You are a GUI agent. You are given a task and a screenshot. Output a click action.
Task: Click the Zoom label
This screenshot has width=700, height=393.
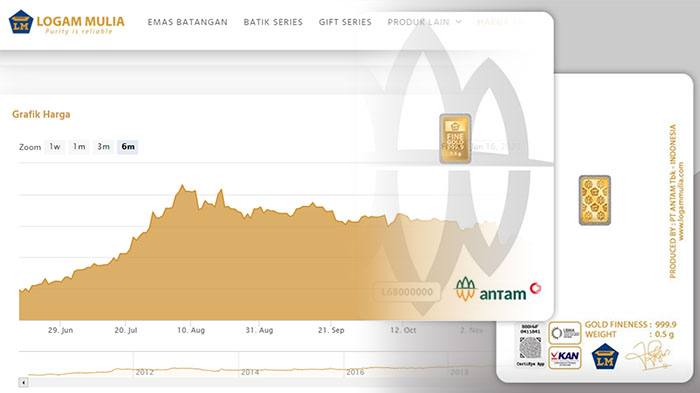pyautogui.click(x=30, y=147)
